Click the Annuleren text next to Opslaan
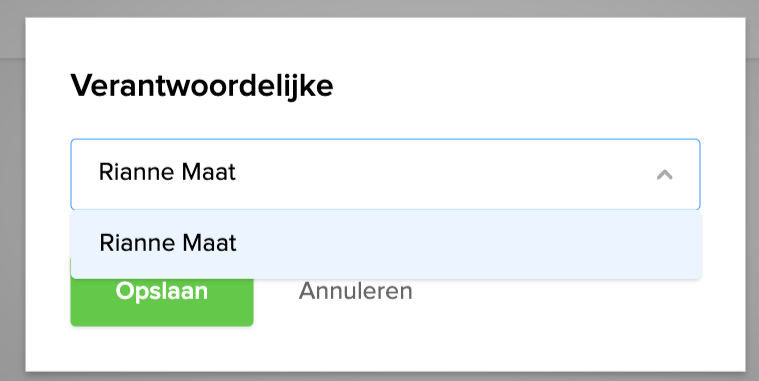The image size is (759, 381). tap(355, 291)
